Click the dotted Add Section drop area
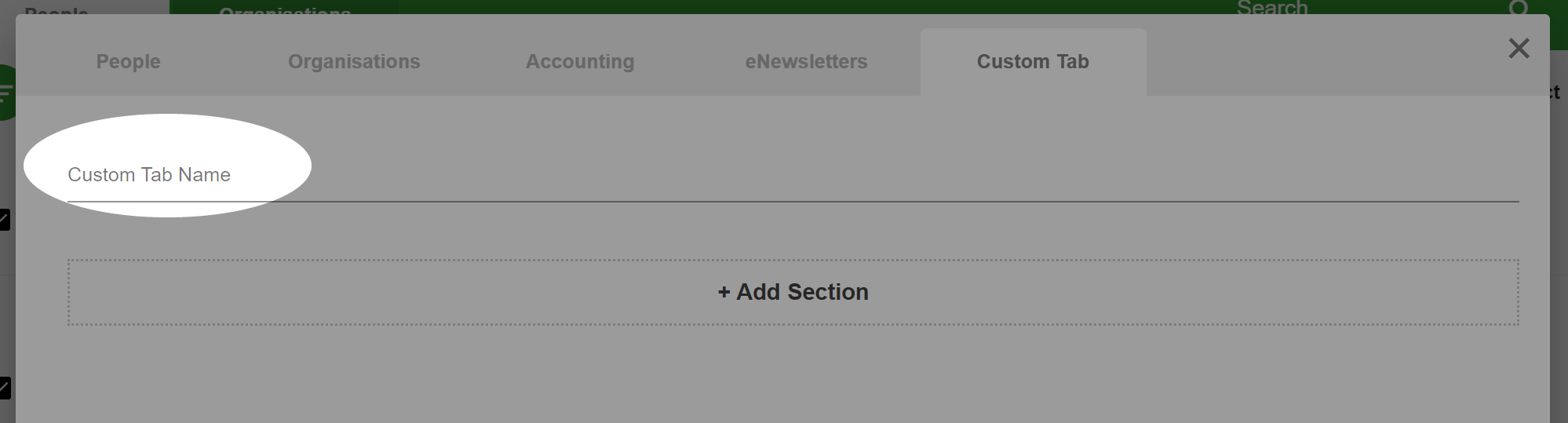Image resolution: width=1568 pixels, height=423 pixels. click(793, 292)
